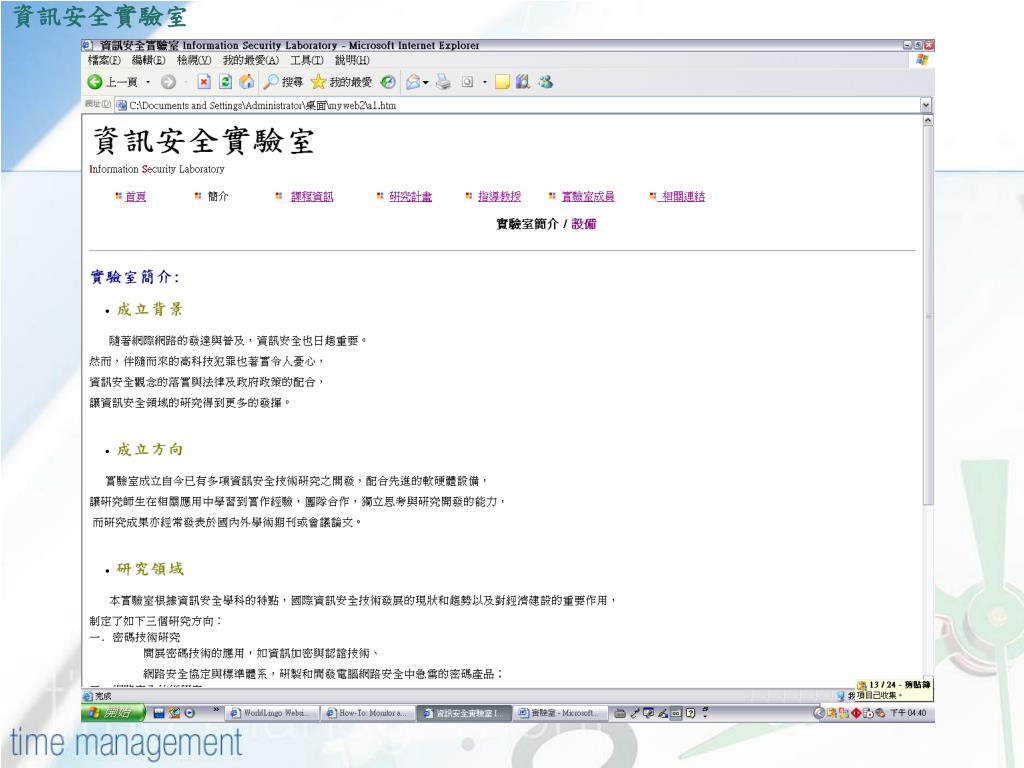Click the scrollbar up arrow of the page
1024x768 pixels.
pyautogui.click(x=927, y=121)
